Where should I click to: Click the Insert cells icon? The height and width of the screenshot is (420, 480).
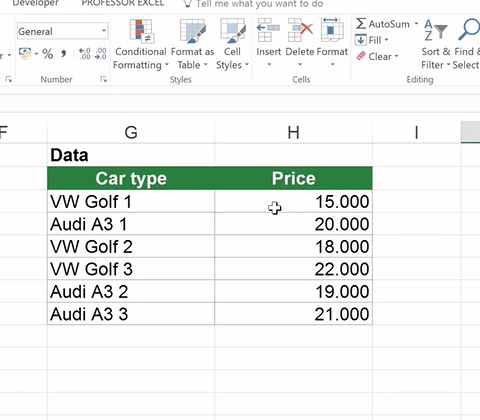click(268, 30)
